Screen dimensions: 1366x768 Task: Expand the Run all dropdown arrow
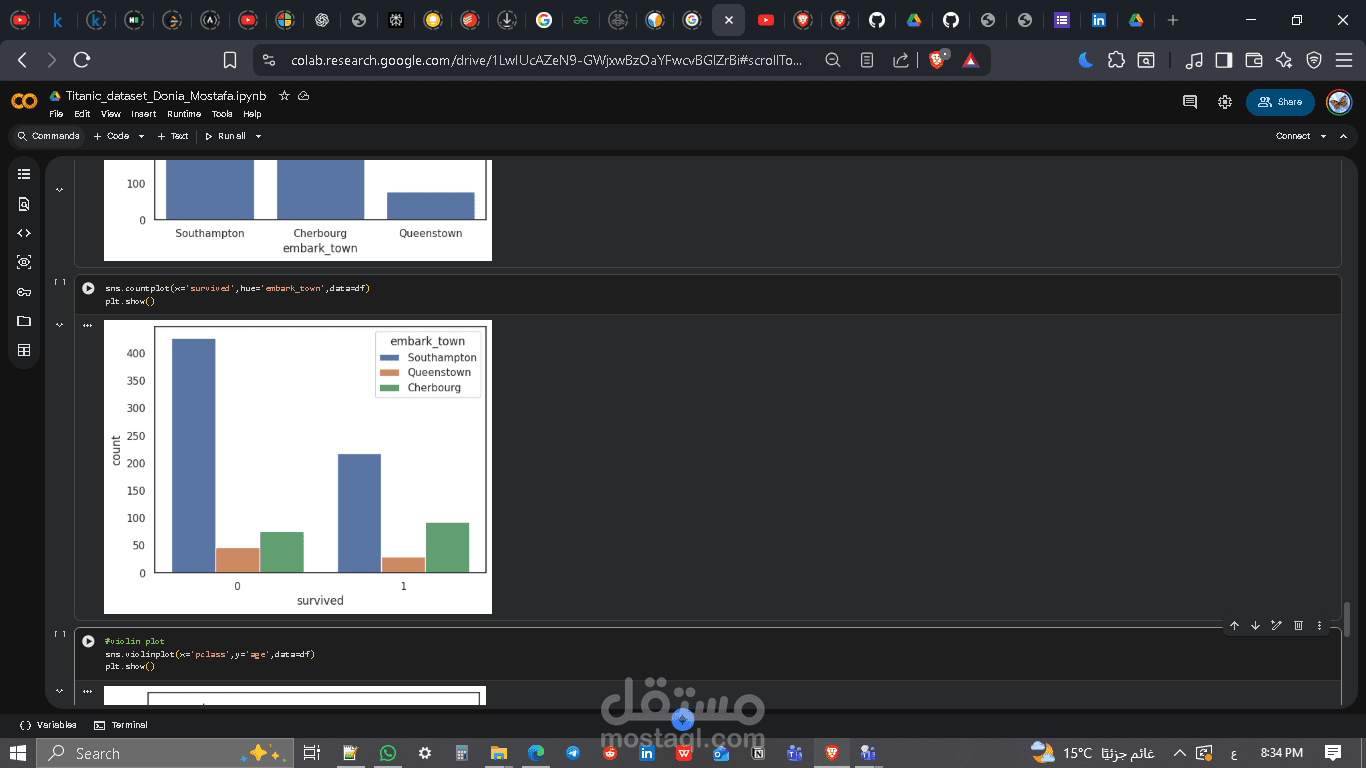pyautogui.click(x=258, y=136)
